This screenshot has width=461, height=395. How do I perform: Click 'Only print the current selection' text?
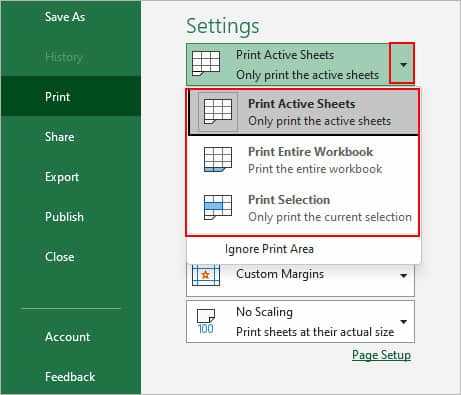point(330,217)
